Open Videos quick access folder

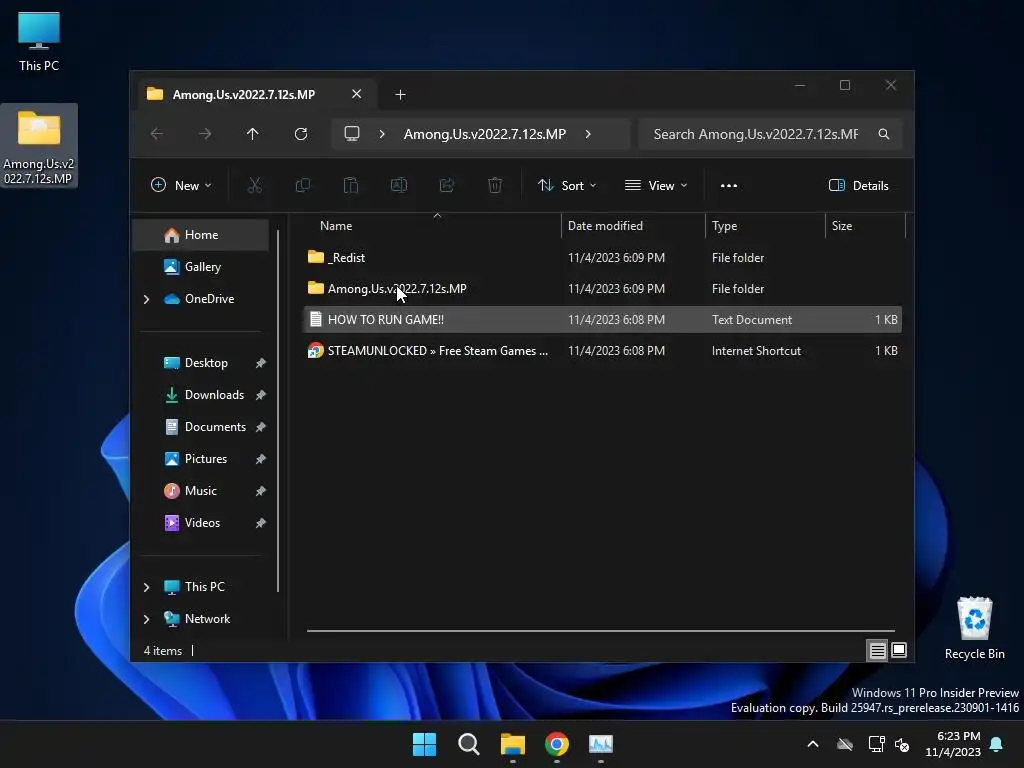pyautogui.click(x=202, y=523)
